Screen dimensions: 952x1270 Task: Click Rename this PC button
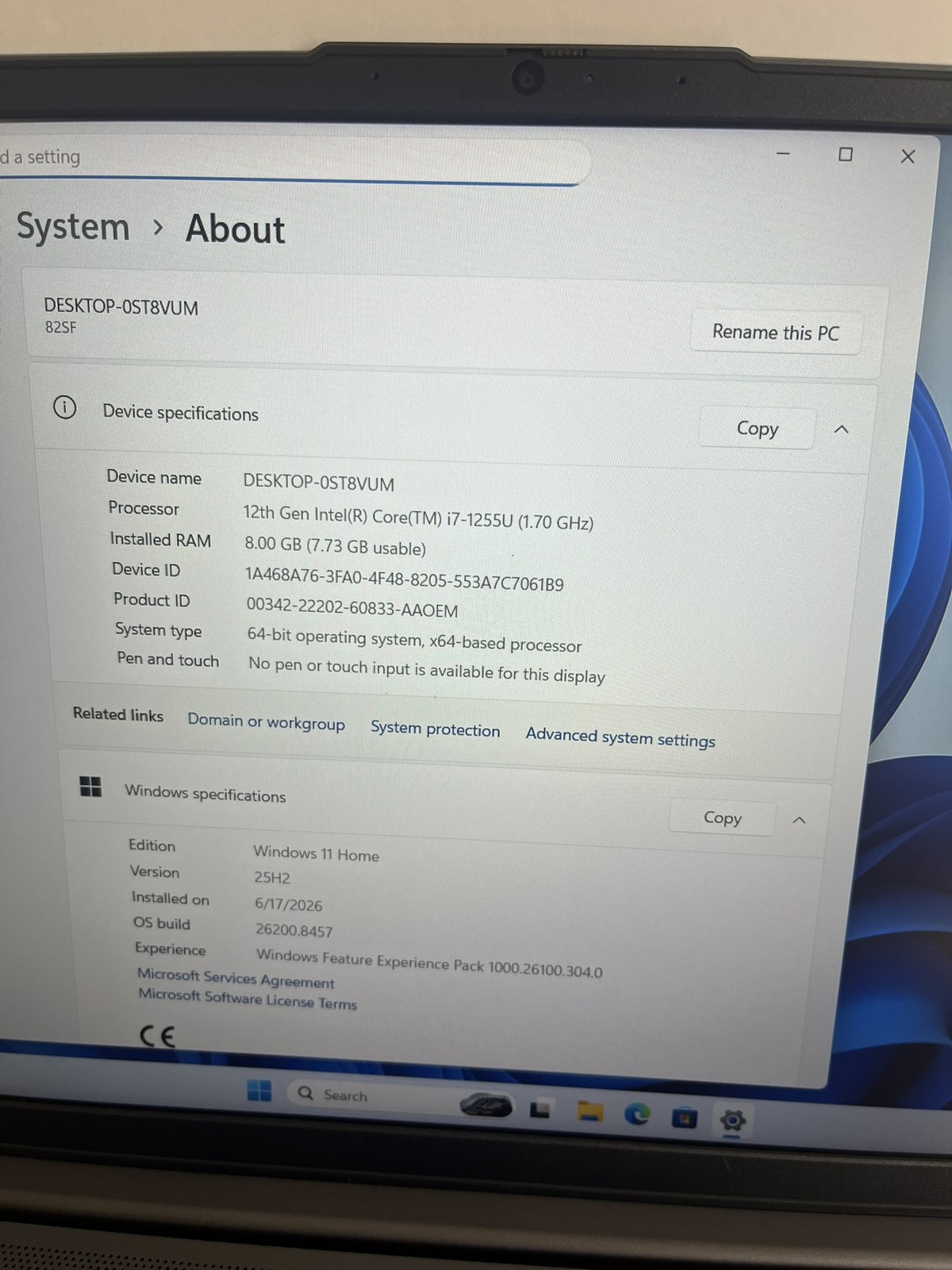click(775, 333)
